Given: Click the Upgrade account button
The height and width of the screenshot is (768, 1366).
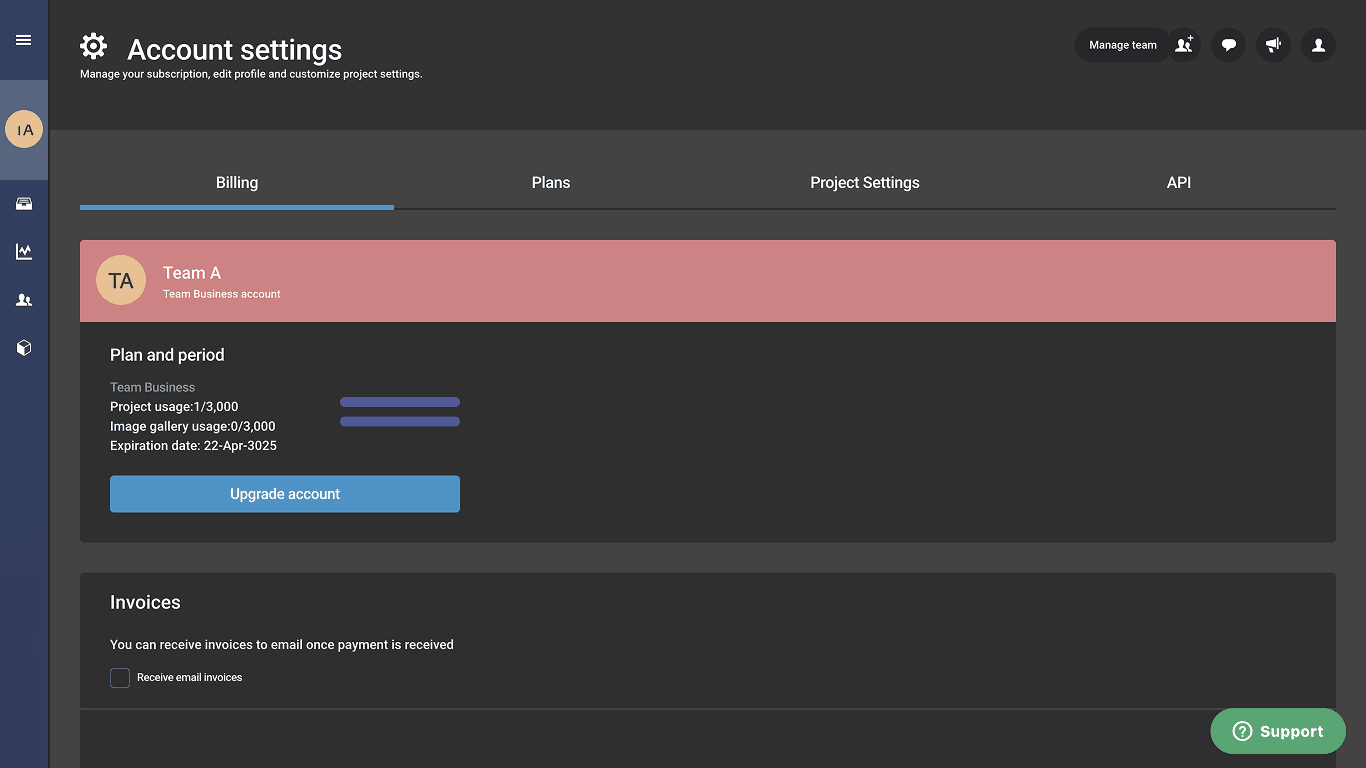Looking at the screenshot, I should [285, 494].
